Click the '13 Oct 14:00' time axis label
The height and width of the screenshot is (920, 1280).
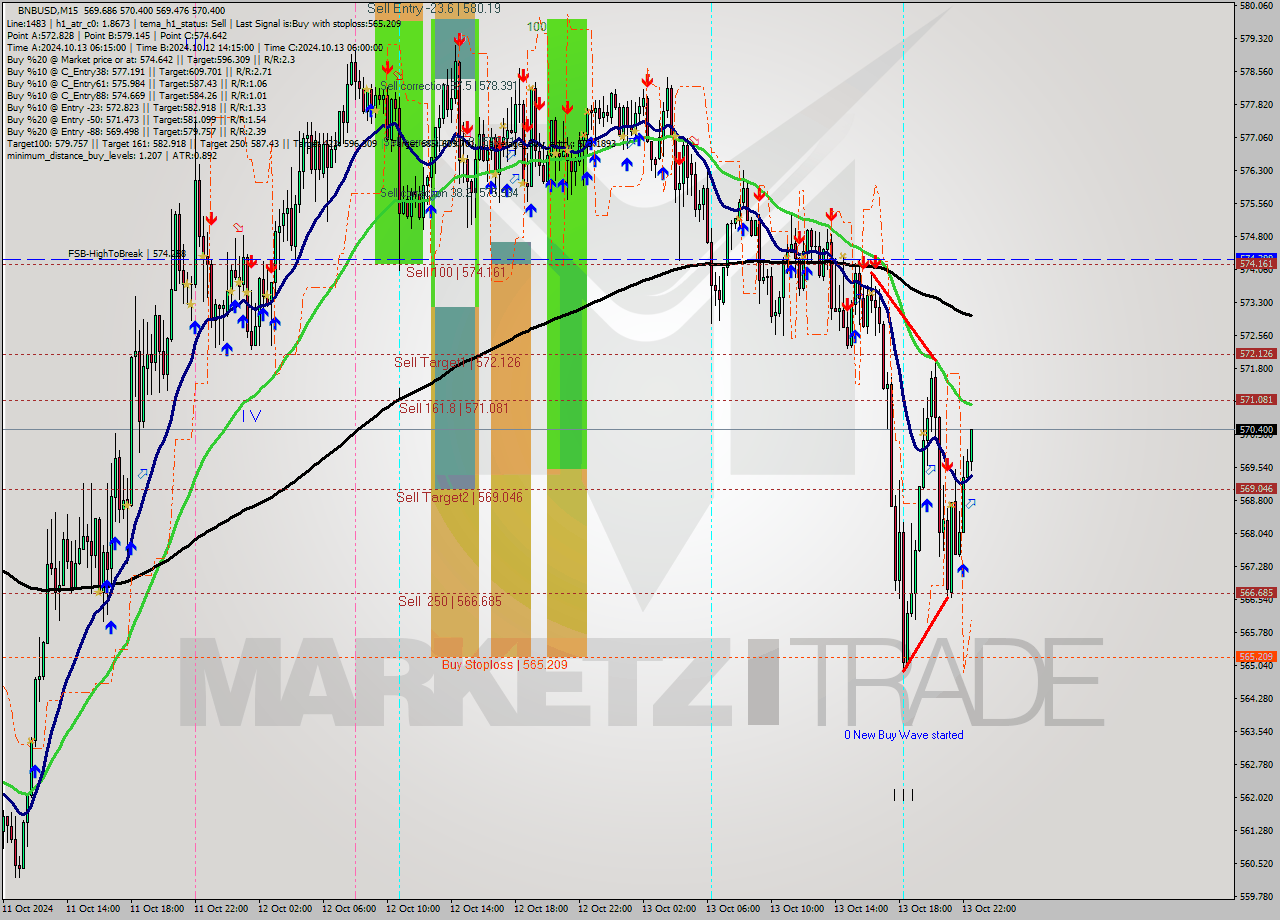click(x=860, y=909)
